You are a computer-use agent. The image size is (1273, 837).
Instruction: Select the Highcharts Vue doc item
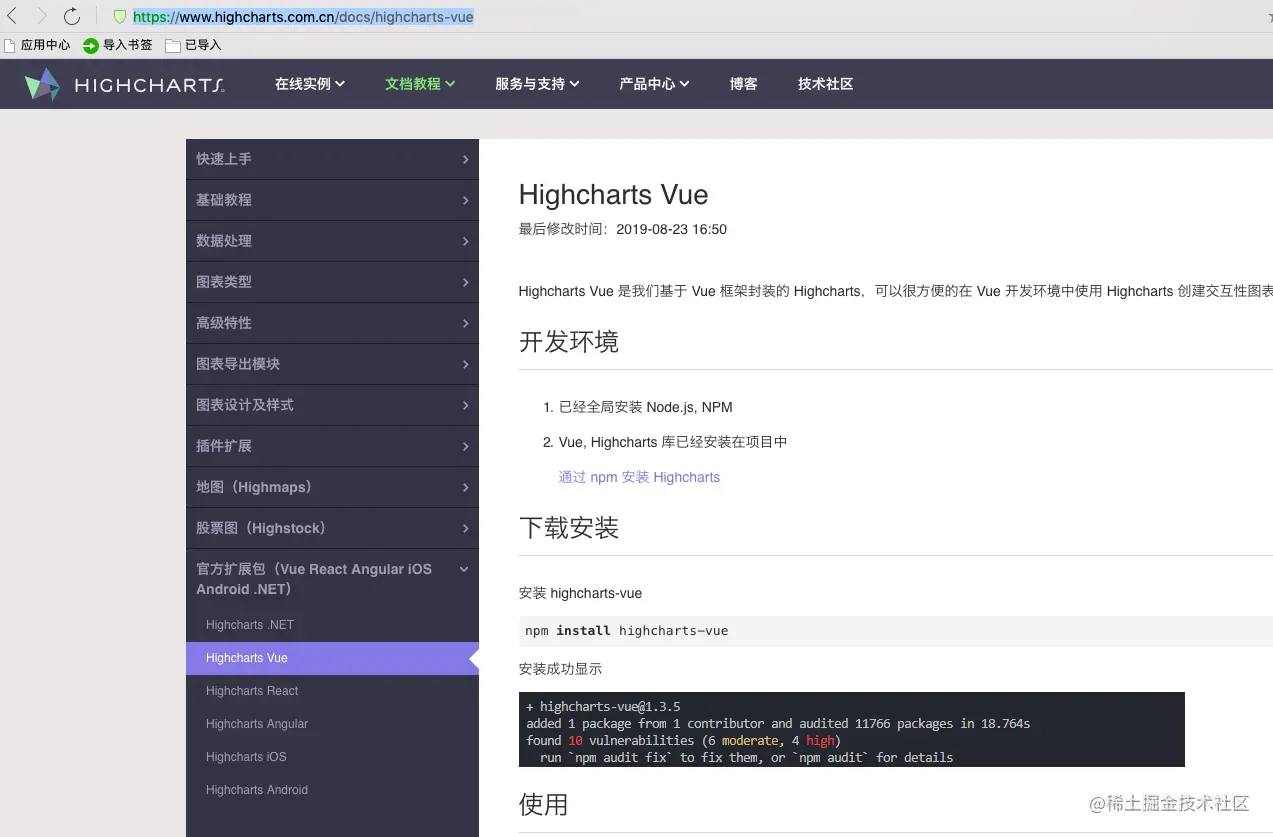pos(332,658)
